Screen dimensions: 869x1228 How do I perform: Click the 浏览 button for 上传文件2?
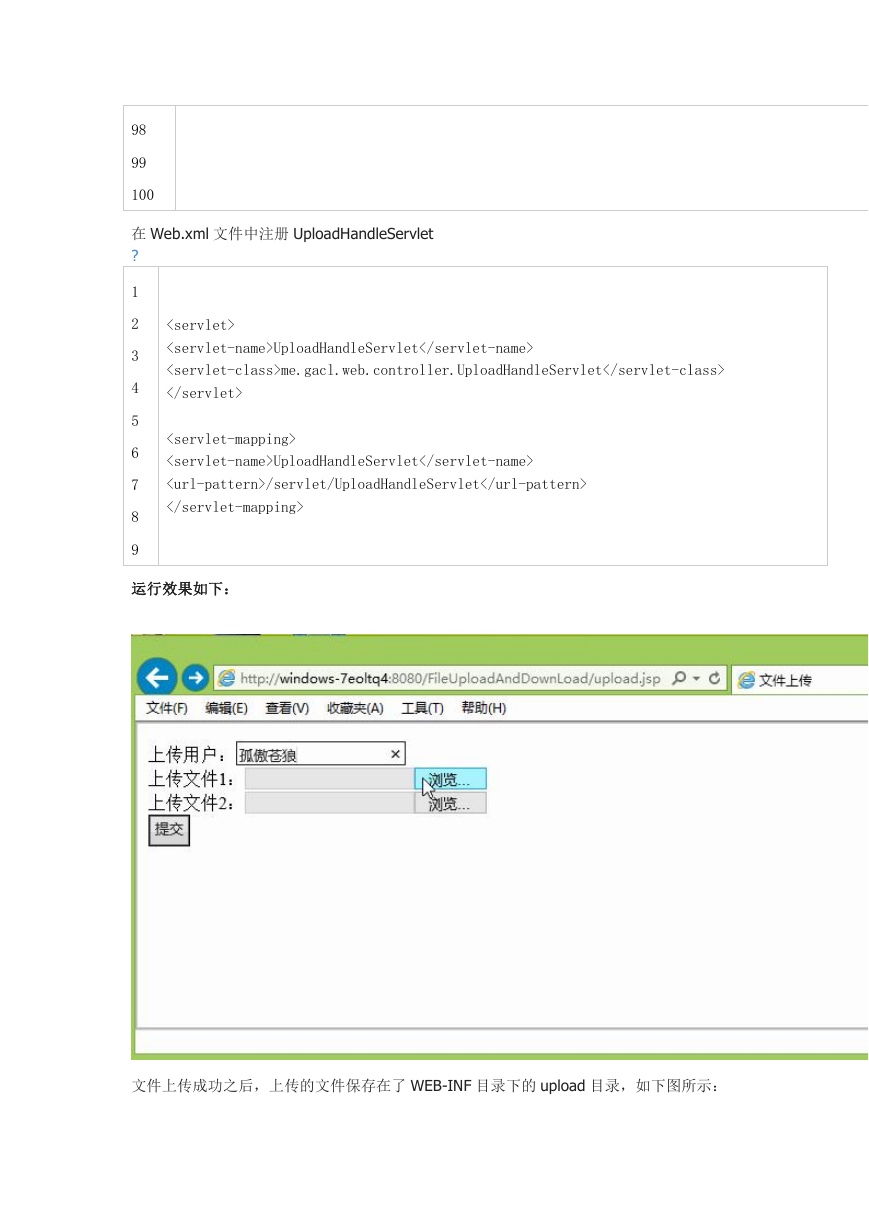click(x=450, y=803)
